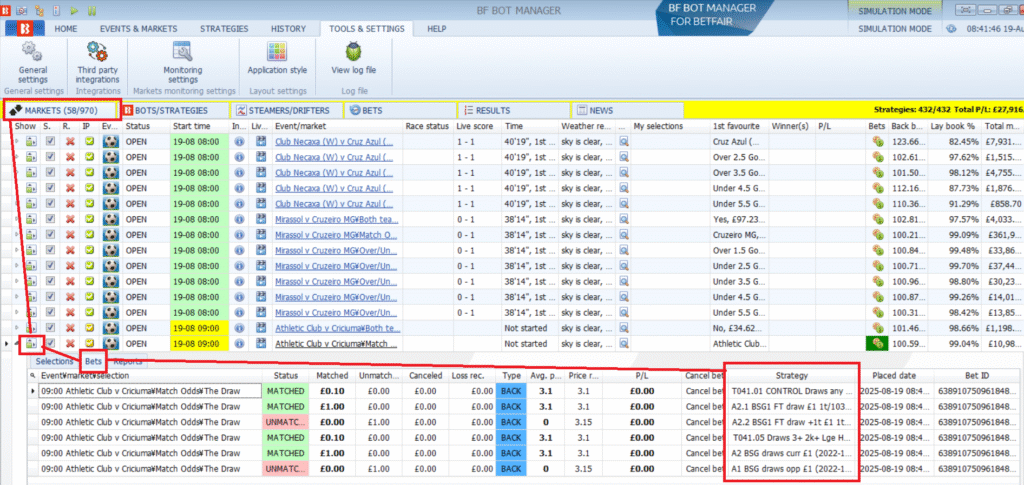
Task: Switch to the Selections sub-tab
Action: 54,360
